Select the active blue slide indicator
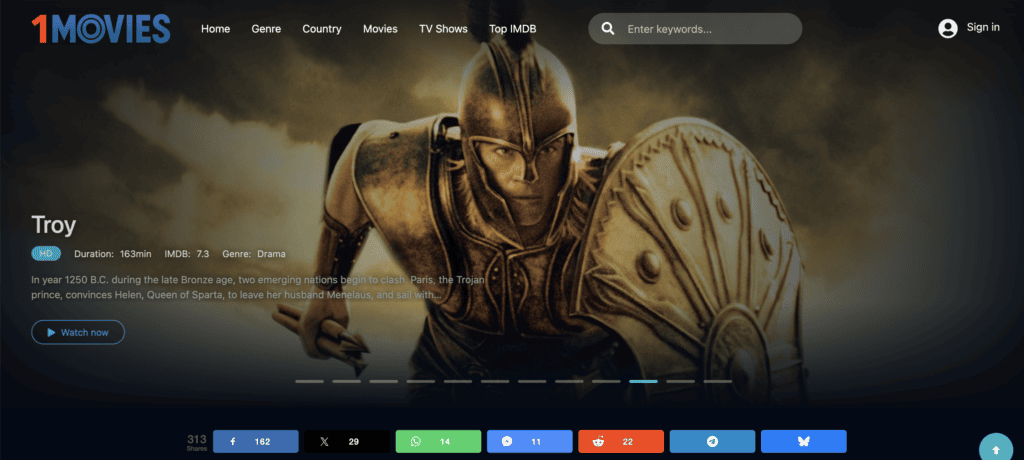The image size is (1024, 460). (x=643, y=381)
